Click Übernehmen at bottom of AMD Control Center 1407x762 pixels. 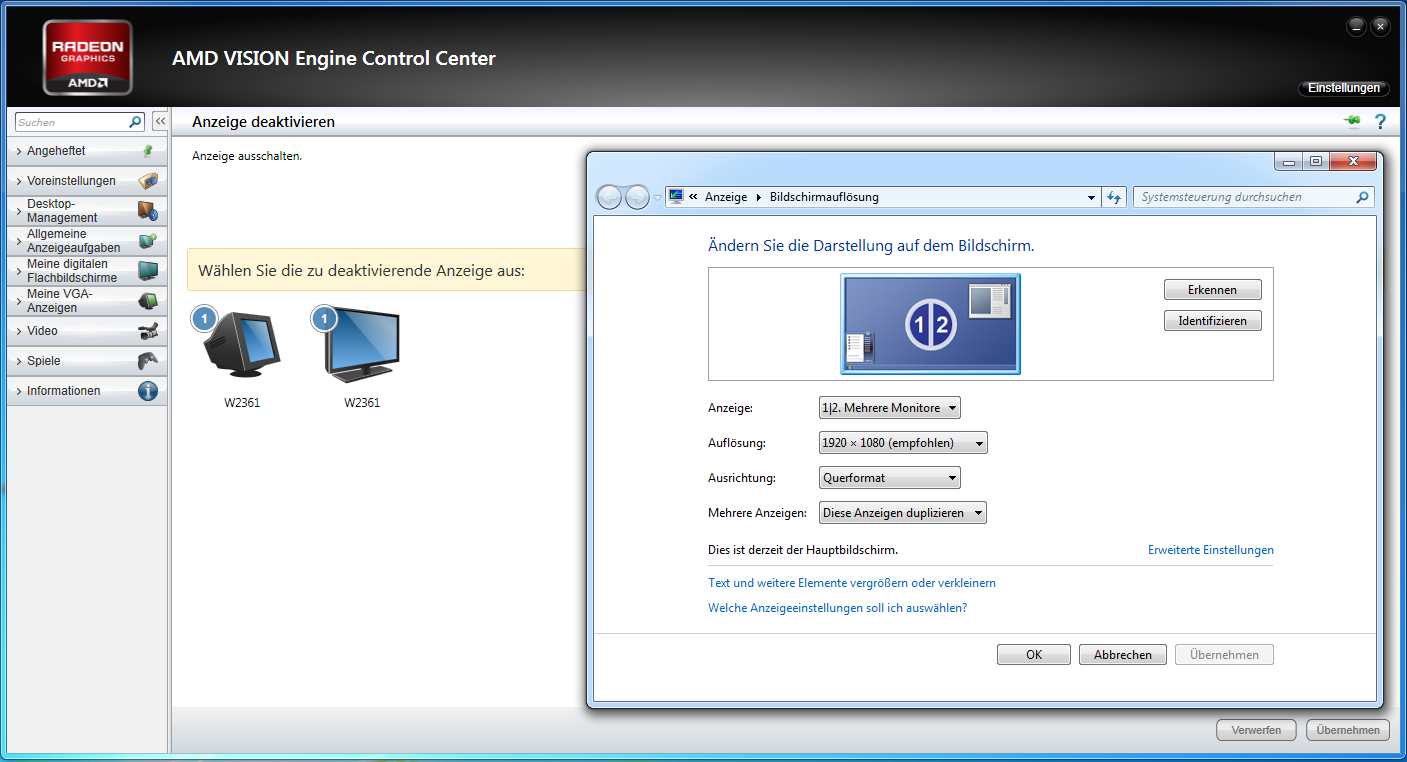1348,730
